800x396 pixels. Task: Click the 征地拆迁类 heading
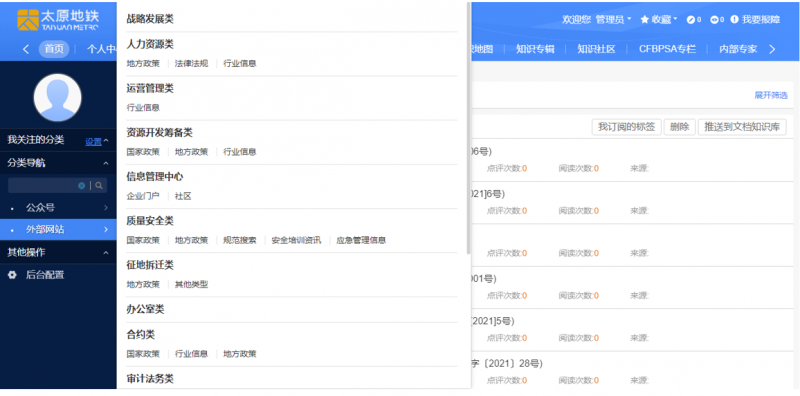[150, 265]
